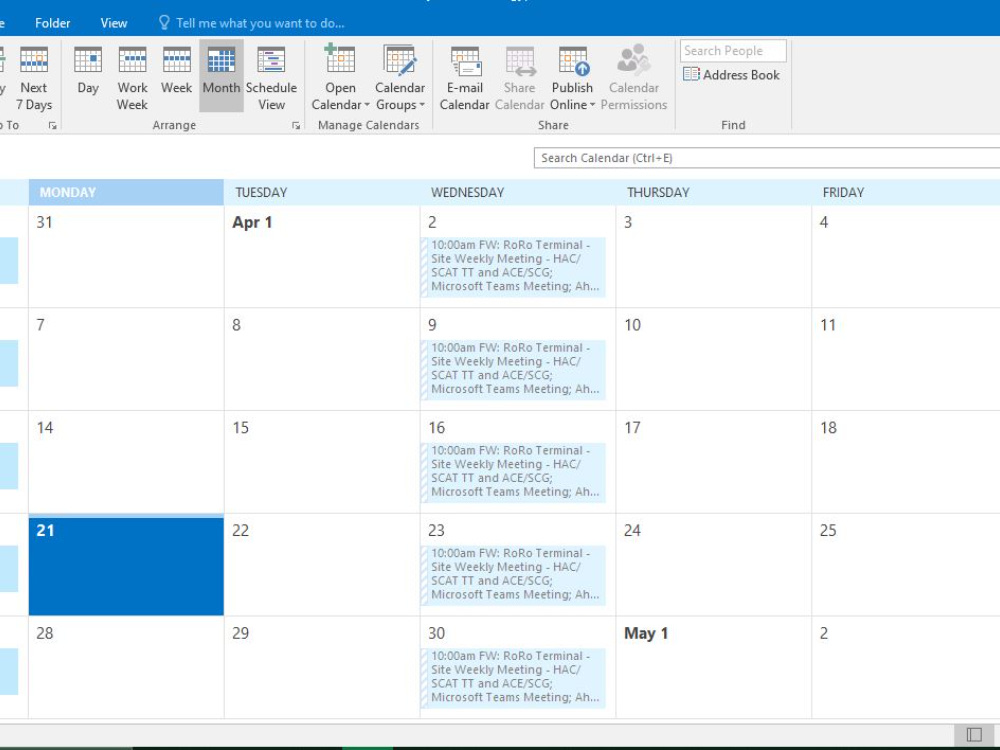The width and height of the screenshot is (1000, 750).
Task: Select day 8 in the calendar
Action: tap(322, 359)
